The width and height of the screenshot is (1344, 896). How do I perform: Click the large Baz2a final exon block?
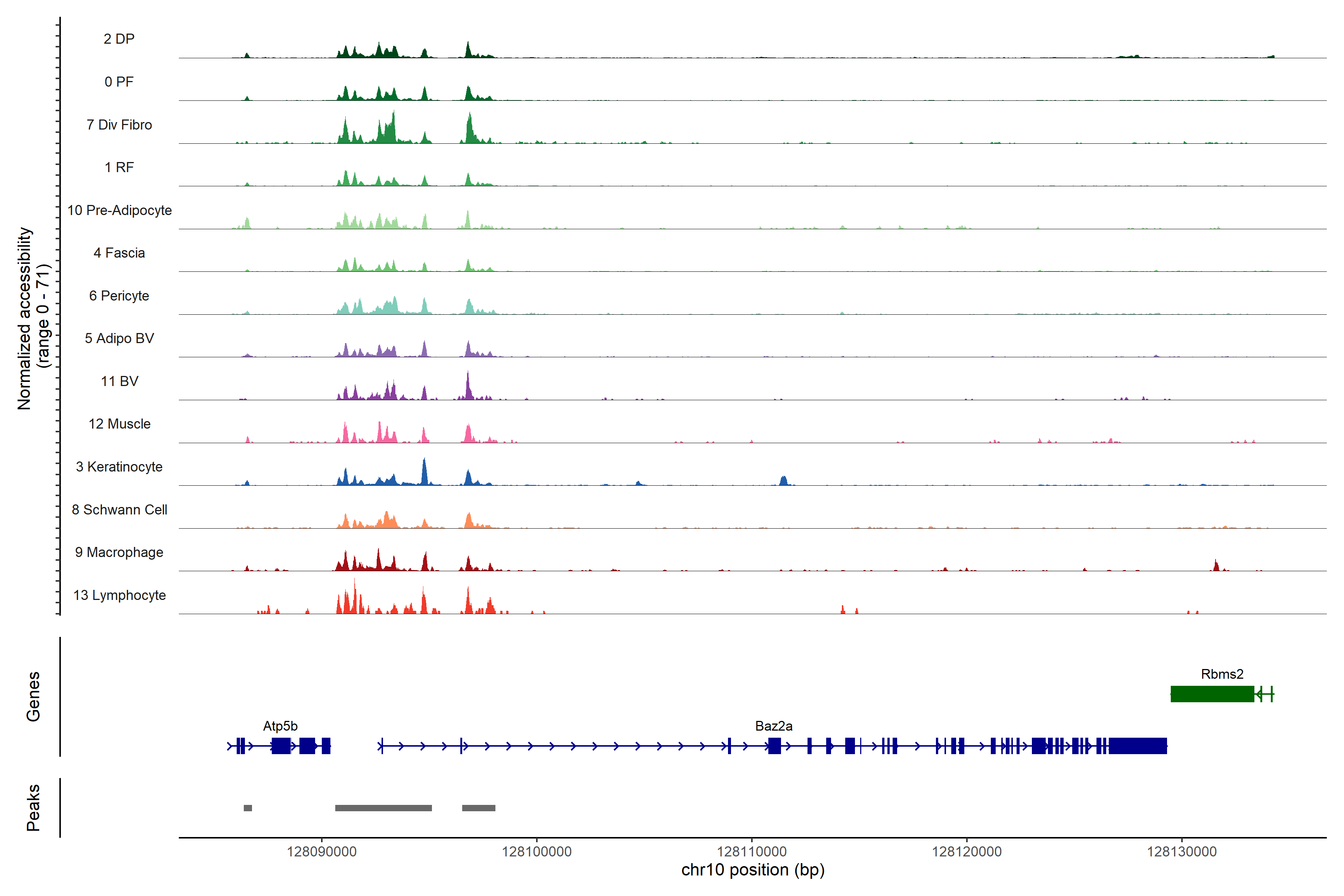click(1137, 746)
